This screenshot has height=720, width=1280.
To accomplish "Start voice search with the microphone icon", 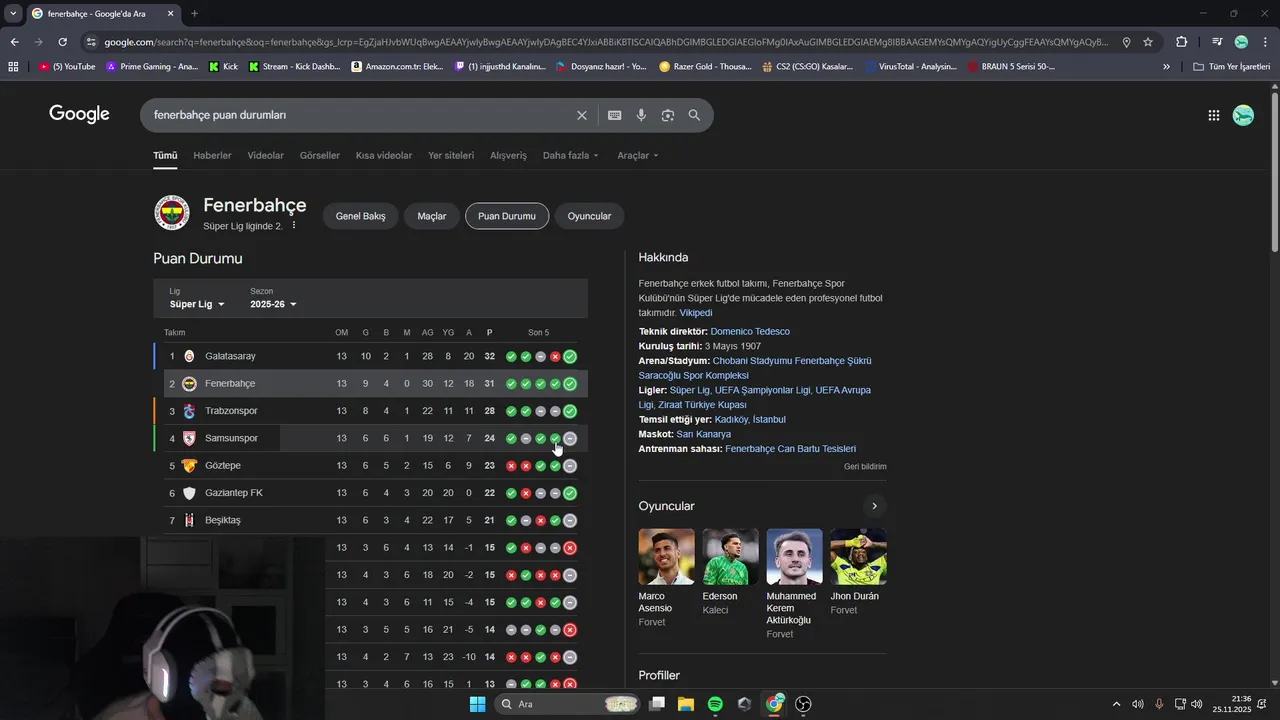I will 641,115.
